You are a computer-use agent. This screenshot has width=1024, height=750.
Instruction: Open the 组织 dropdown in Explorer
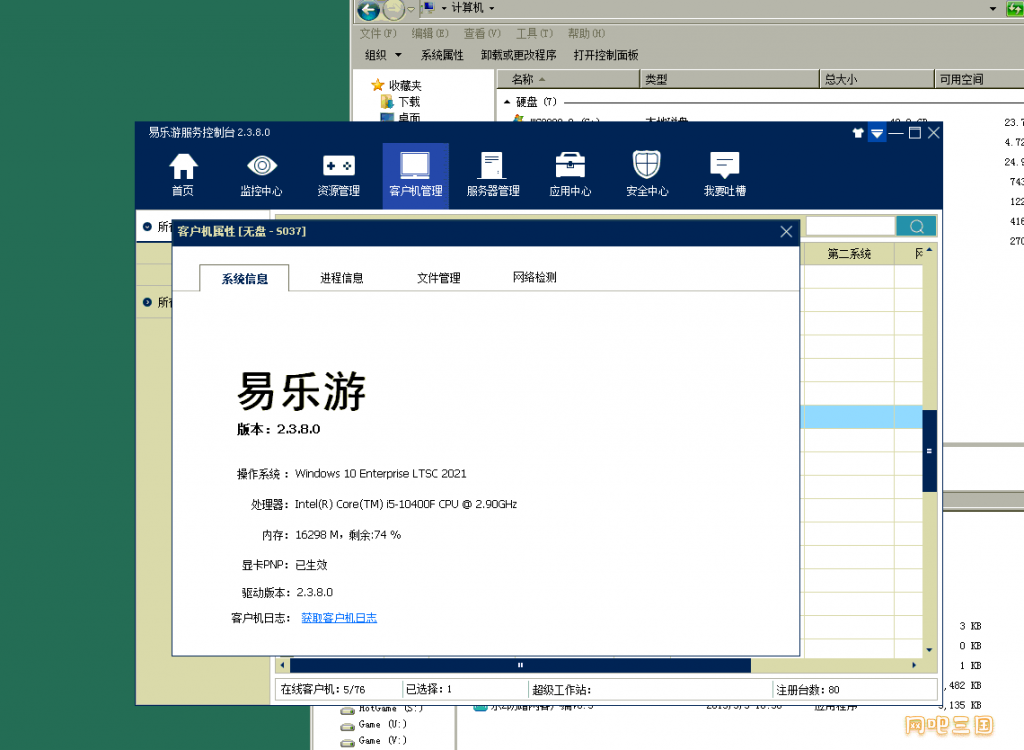[383, 56]
